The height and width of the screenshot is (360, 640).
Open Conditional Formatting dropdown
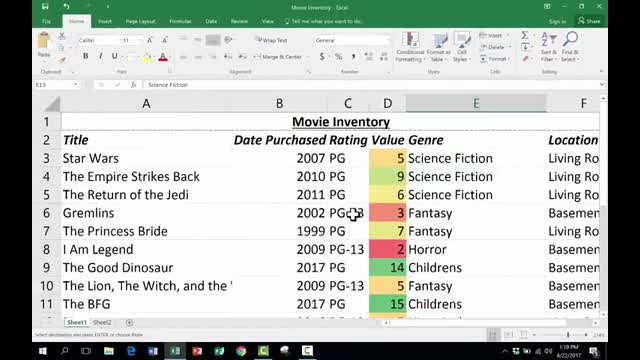pos(410,47)
